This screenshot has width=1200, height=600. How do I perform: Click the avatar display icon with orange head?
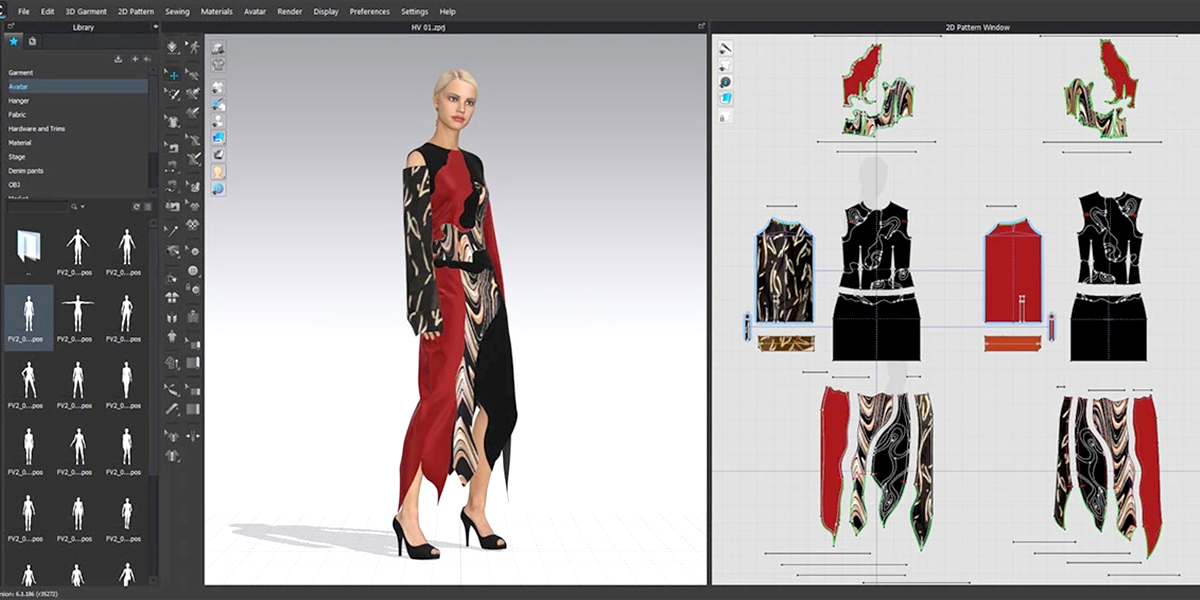218,171
